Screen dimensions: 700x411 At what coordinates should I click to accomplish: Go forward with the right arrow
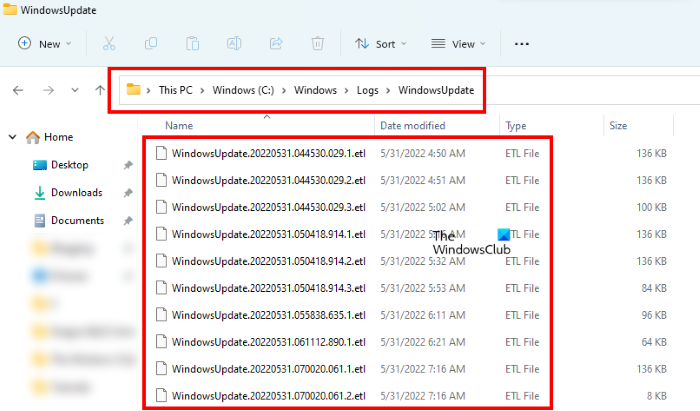click(48, 91)
